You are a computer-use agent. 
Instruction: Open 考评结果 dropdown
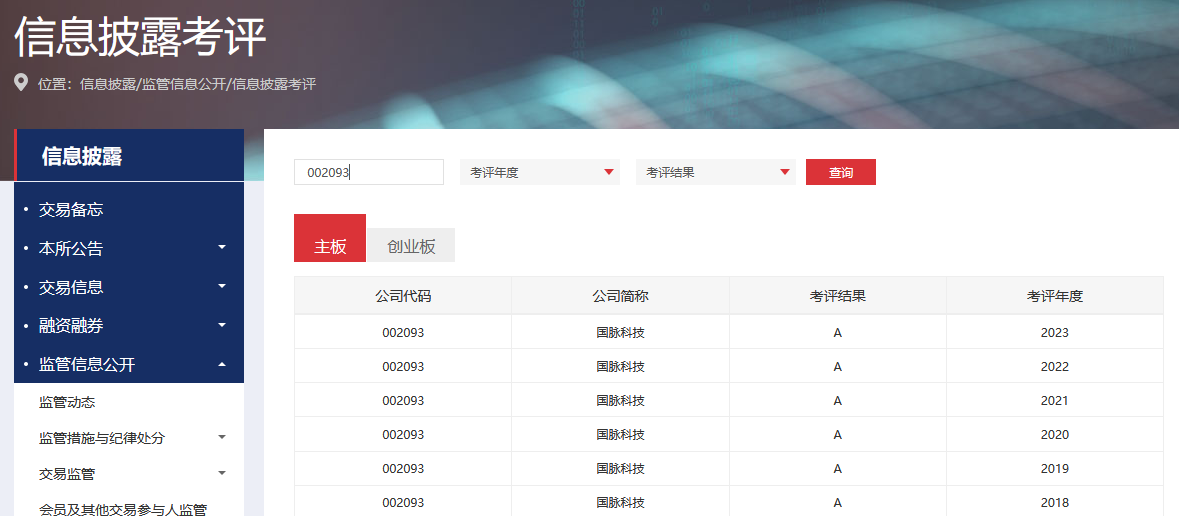pos(716,172)
